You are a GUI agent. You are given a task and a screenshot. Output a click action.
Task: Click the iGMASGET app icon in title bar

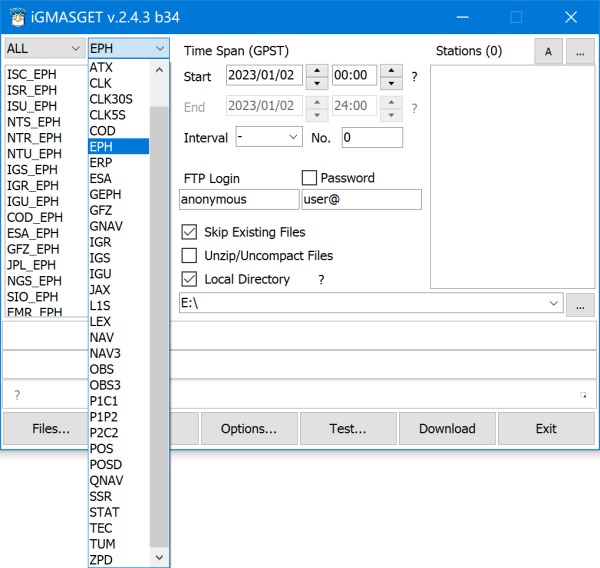pyautogui.click(x=17, y=17)
